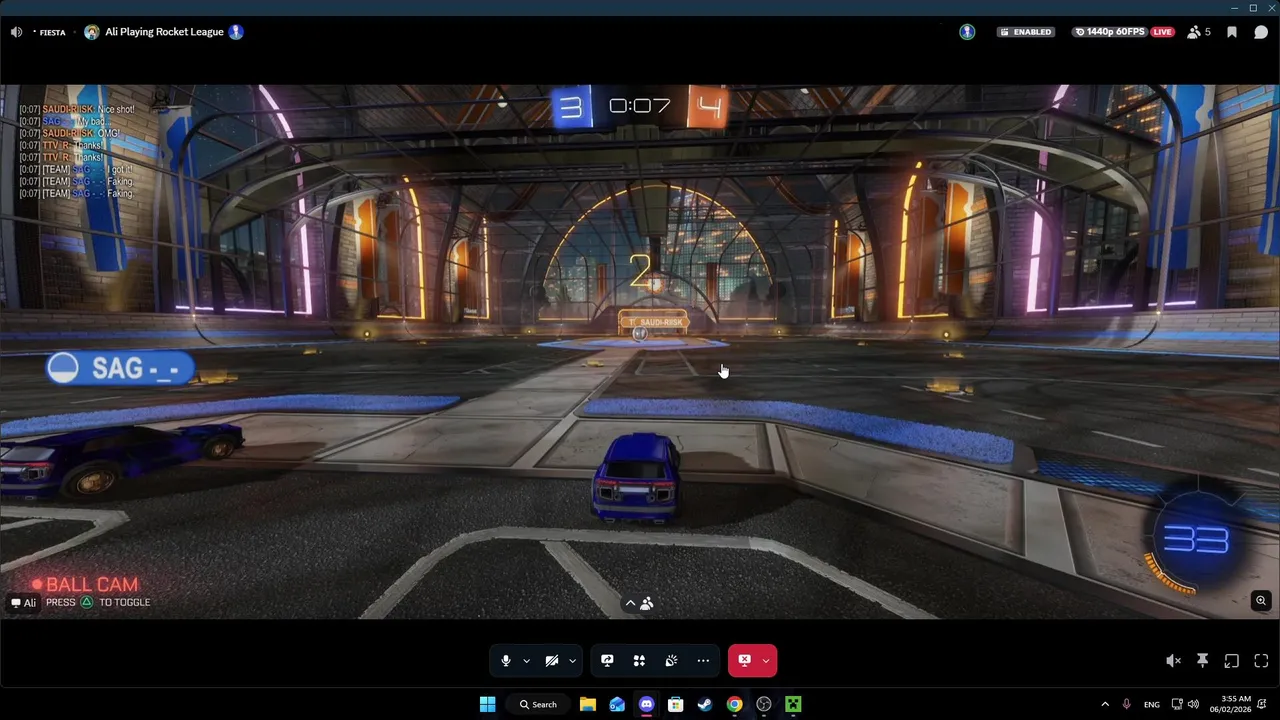
Task: Click the volume speaker icon beside FIESTA
Action: click(16, 32)
